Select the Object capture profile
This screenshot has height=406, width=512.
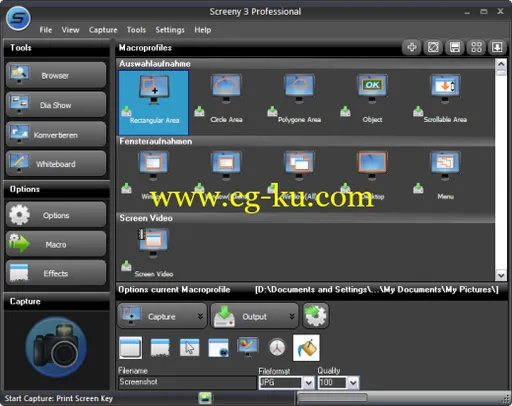372,99
